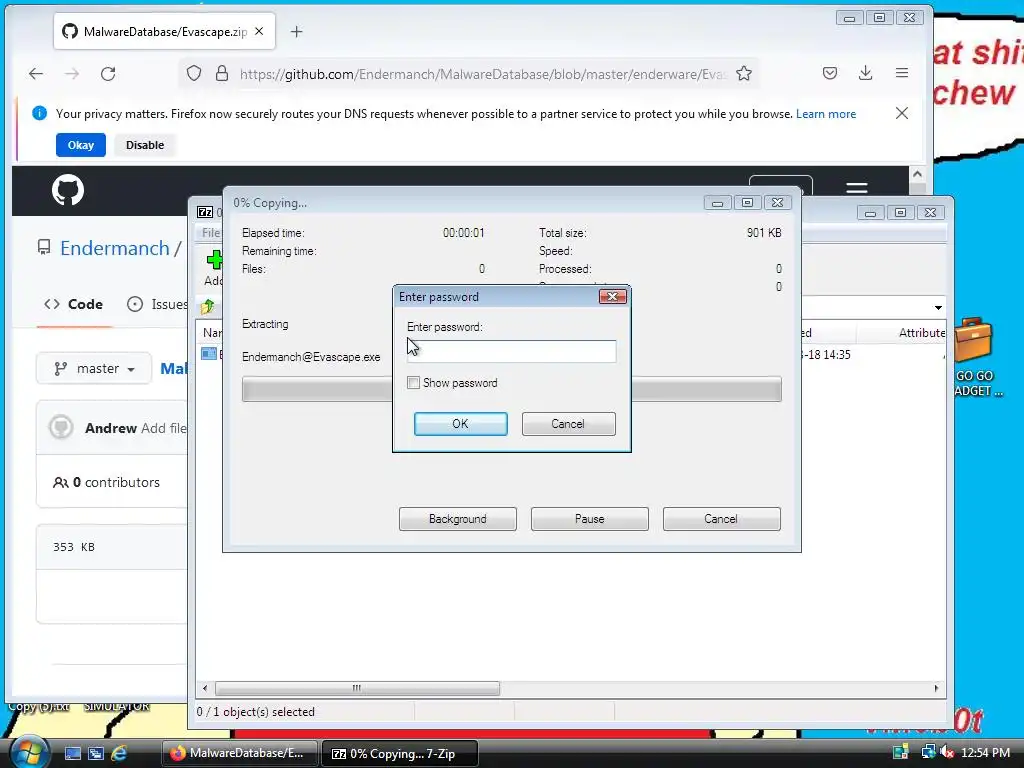This screenshot has width=1024, height=768.
Task: Accept DNS notice with Okay
Action: (x=81, y=145)
